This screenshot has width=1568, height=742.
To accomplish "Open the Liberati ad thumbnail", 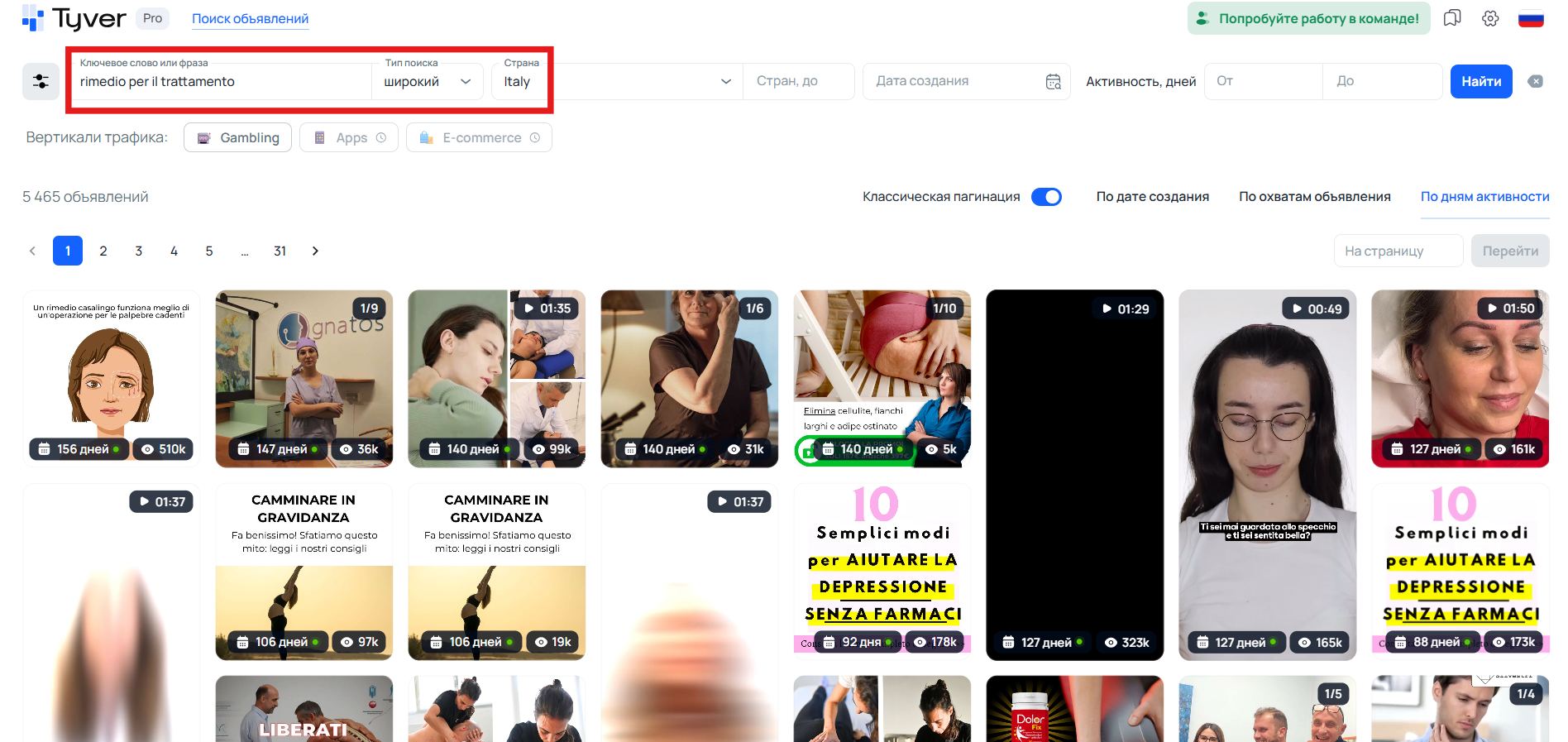I will [x=304, y=709].
